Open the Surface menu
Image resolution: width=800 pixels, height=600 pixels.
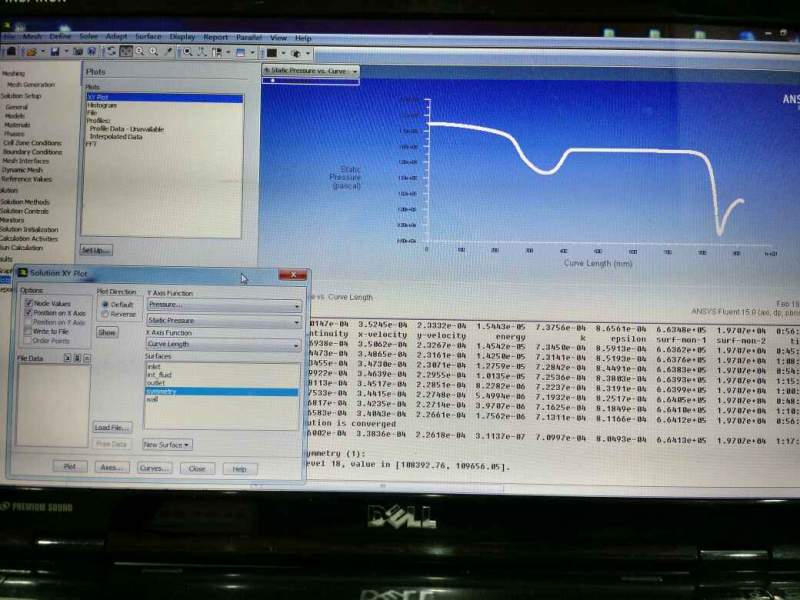pyautogui.click(x=148, y=37)
